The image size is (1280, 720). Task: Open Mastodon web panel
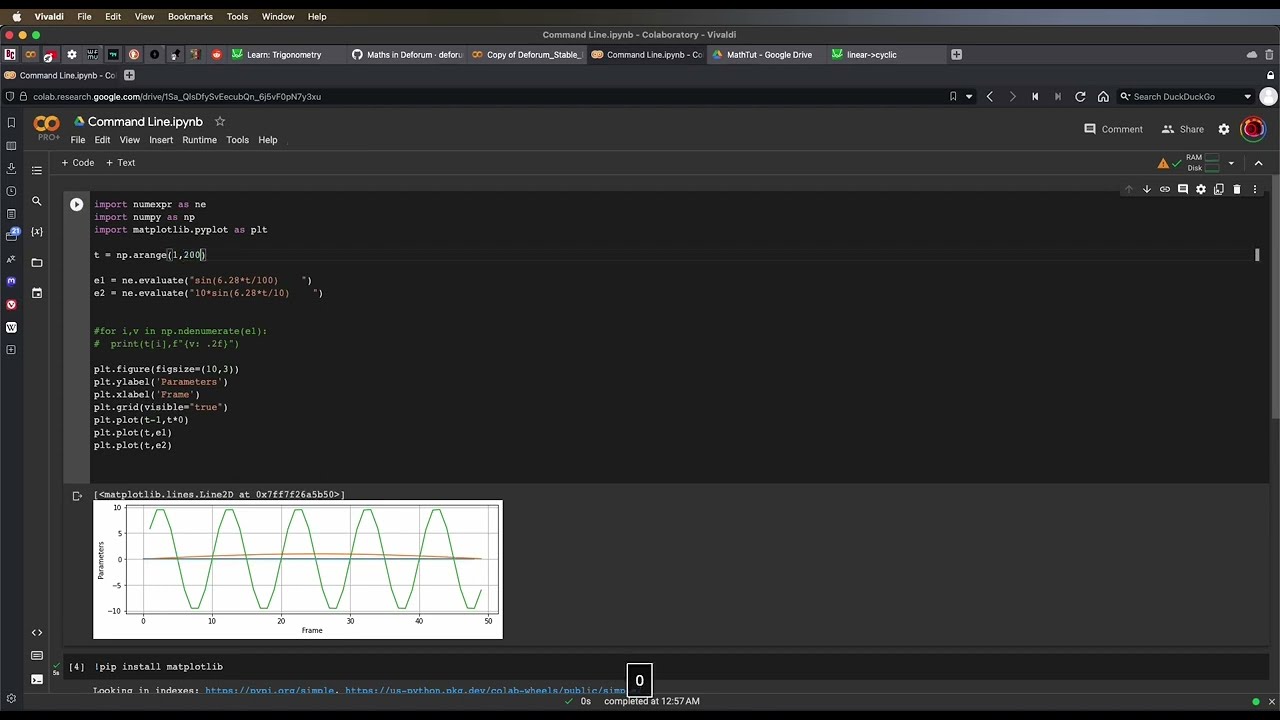pyautogui.click(x=11, y=282)
